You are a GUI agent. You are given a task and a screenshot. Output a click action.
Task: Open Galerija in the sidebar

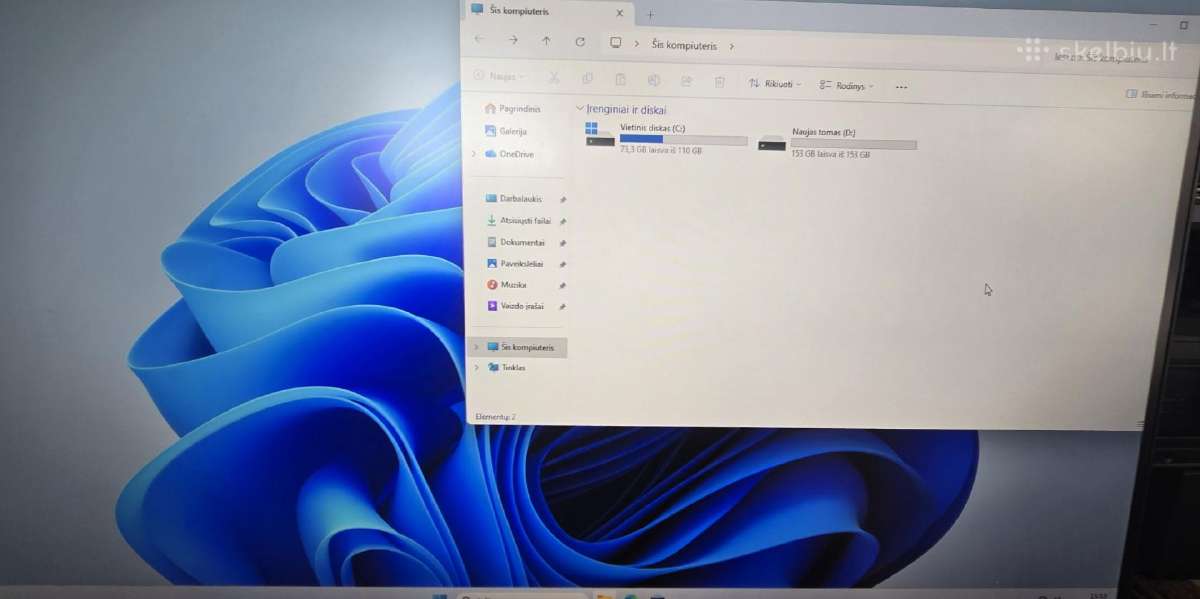[507, 131]
